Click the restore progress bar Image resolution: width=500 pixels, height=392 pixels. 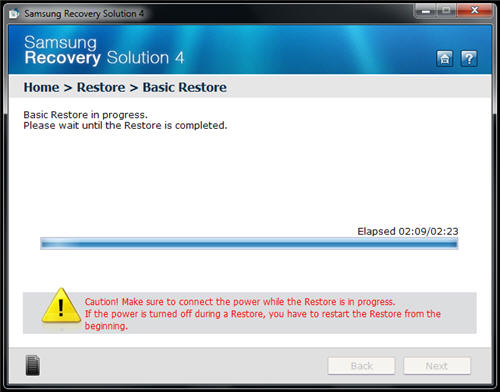[x=249, y=244]
